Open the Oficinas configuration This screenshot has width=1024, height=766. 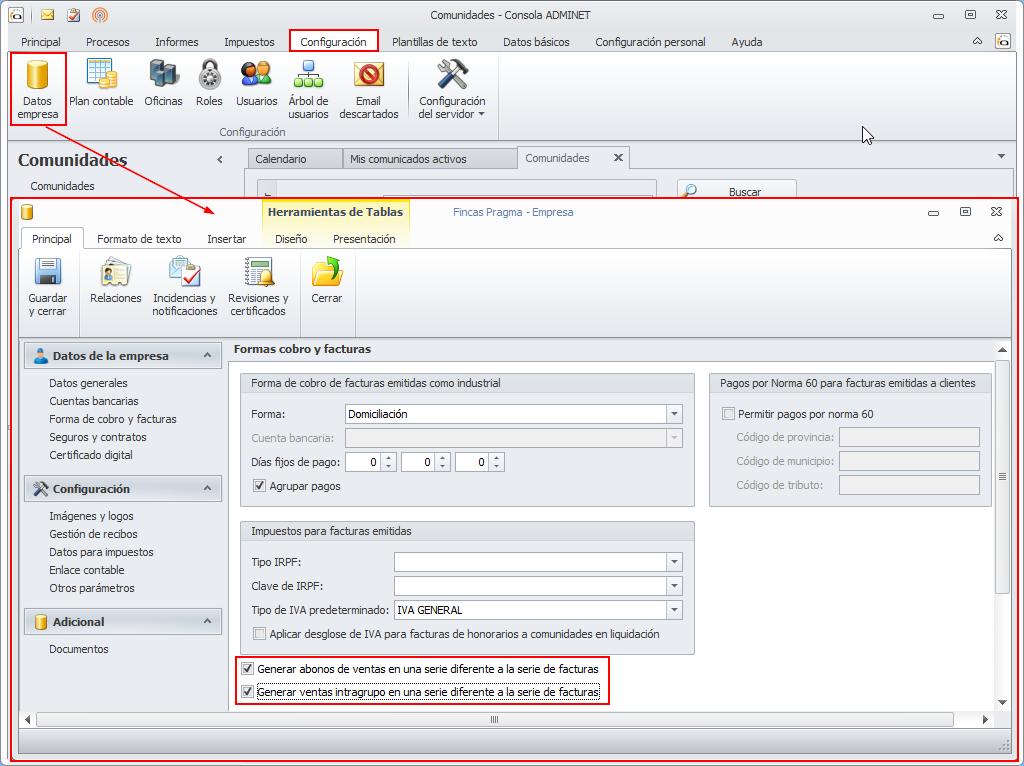click(x=163, y=84)
